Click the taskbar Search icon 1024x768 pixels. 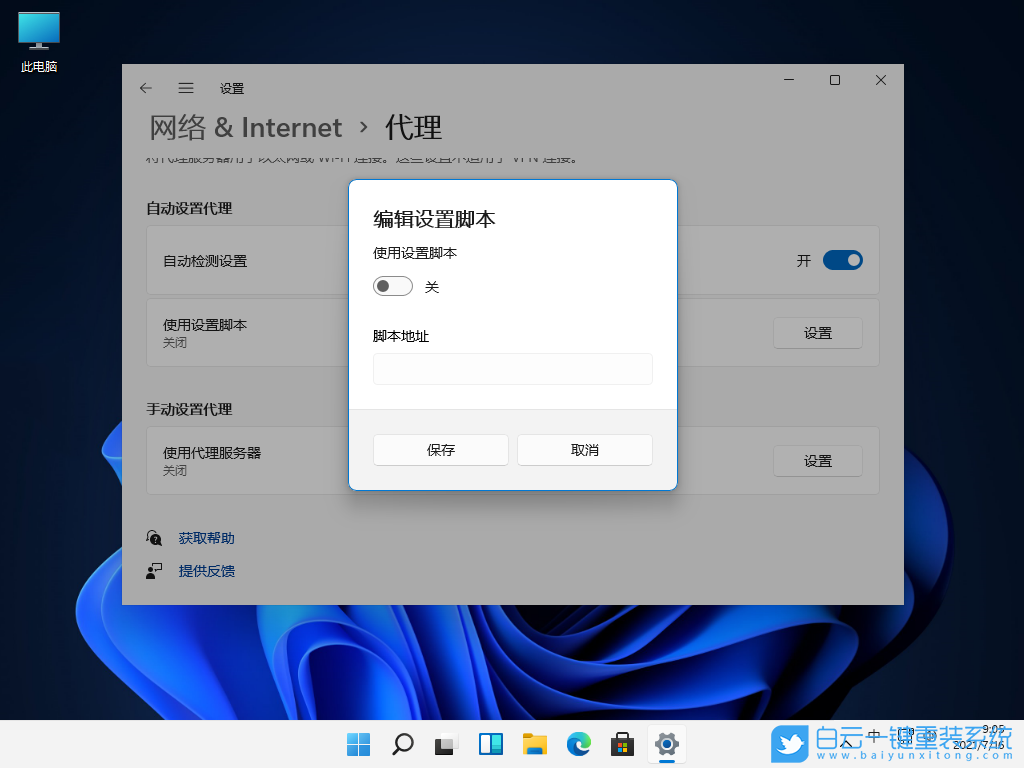402,745
